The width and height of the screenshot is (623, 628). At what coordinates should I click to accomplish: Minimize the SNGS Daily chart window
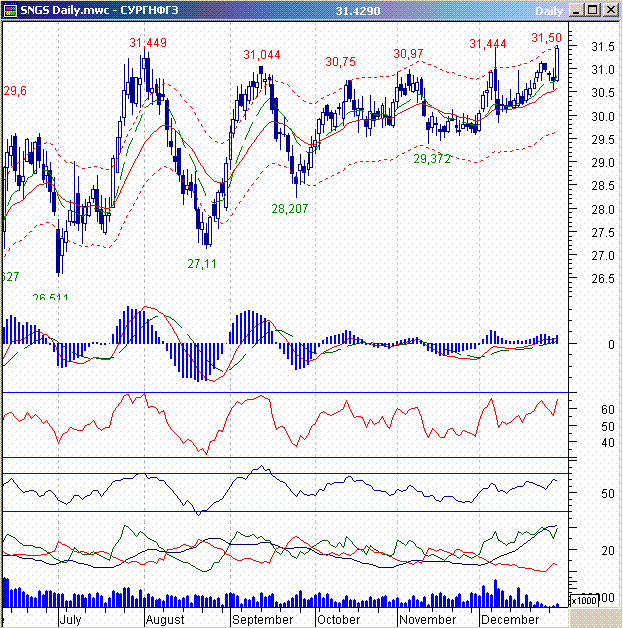tap(578, 10)
